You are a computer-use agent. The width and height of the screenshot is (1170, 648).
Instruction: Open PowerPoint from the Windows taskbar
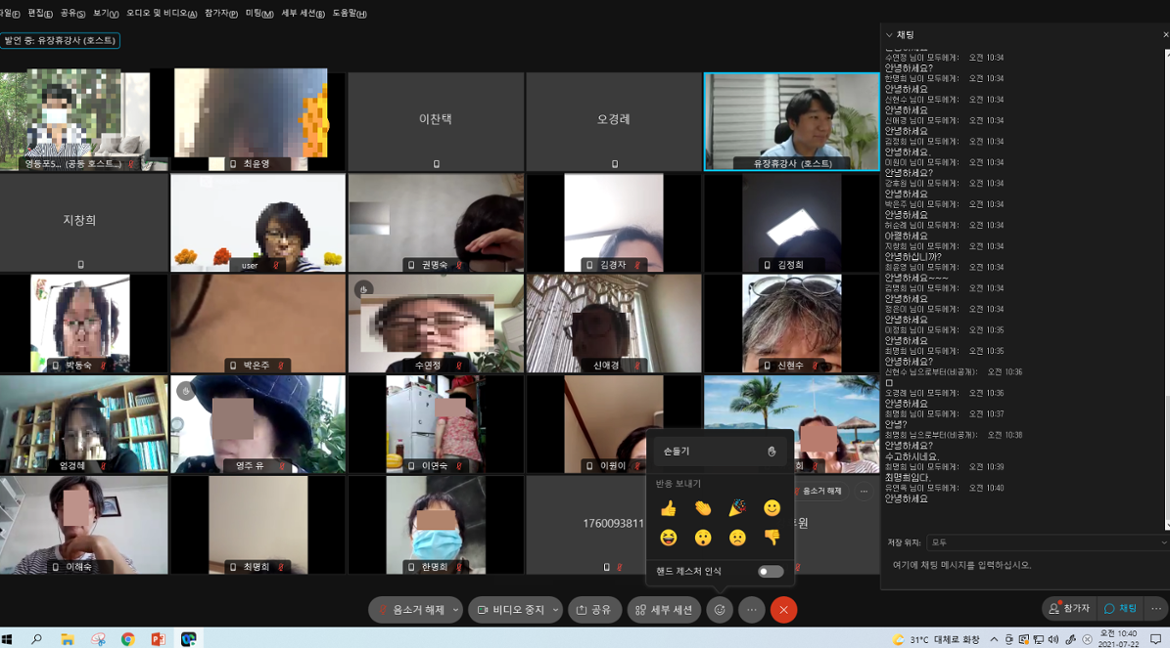(158, 639)
